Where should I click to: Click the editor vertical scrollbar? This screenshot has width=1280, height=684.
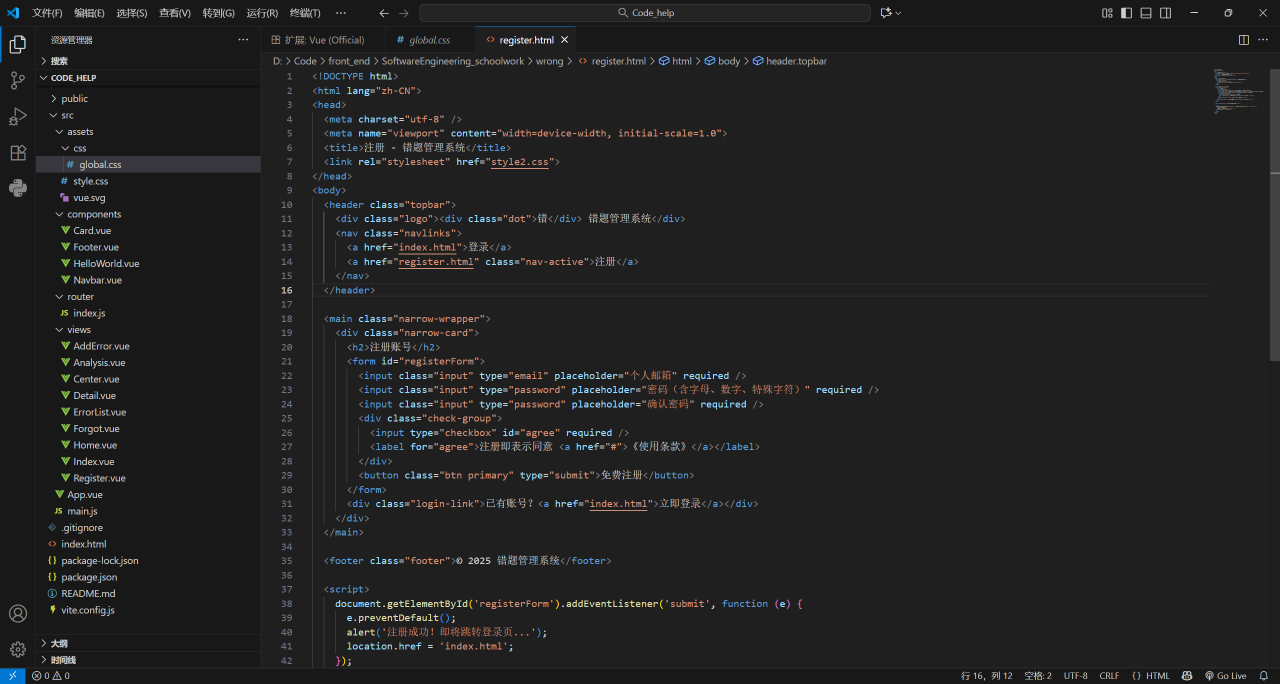[1275, 214]
